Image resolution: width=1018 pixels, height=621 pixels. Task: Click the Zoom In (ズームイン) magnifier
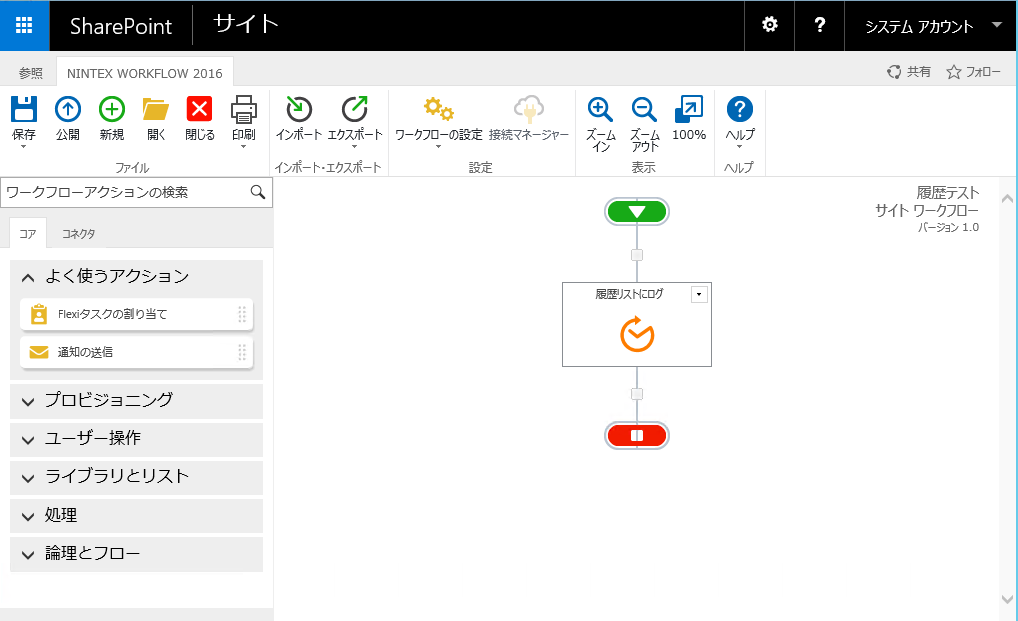pos(600,110)
